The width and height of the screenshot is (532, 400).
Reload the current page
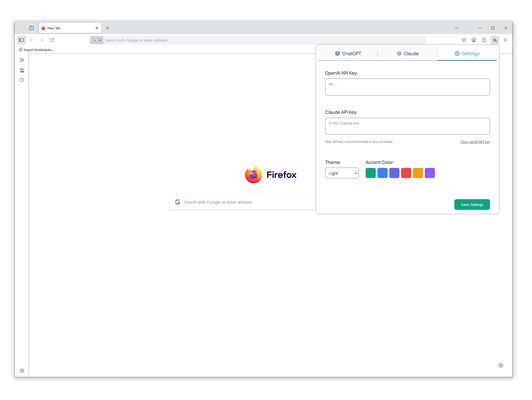click(52, 40)
